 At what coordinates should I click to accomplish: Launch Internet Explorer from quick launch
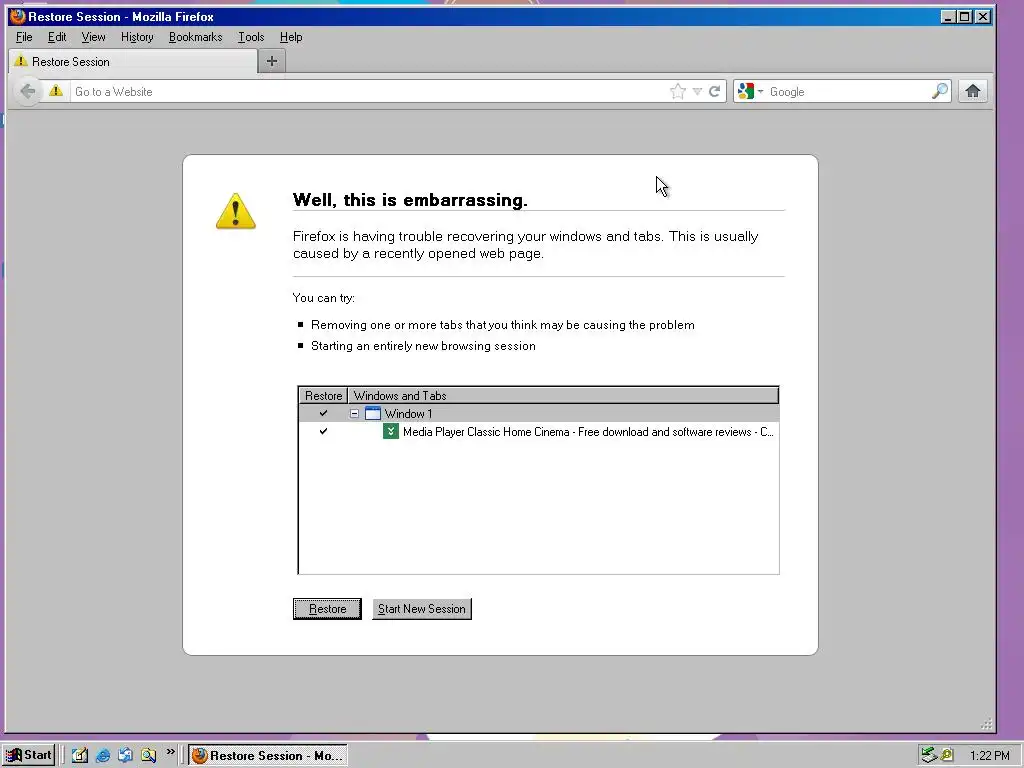(x=103, y=755)
